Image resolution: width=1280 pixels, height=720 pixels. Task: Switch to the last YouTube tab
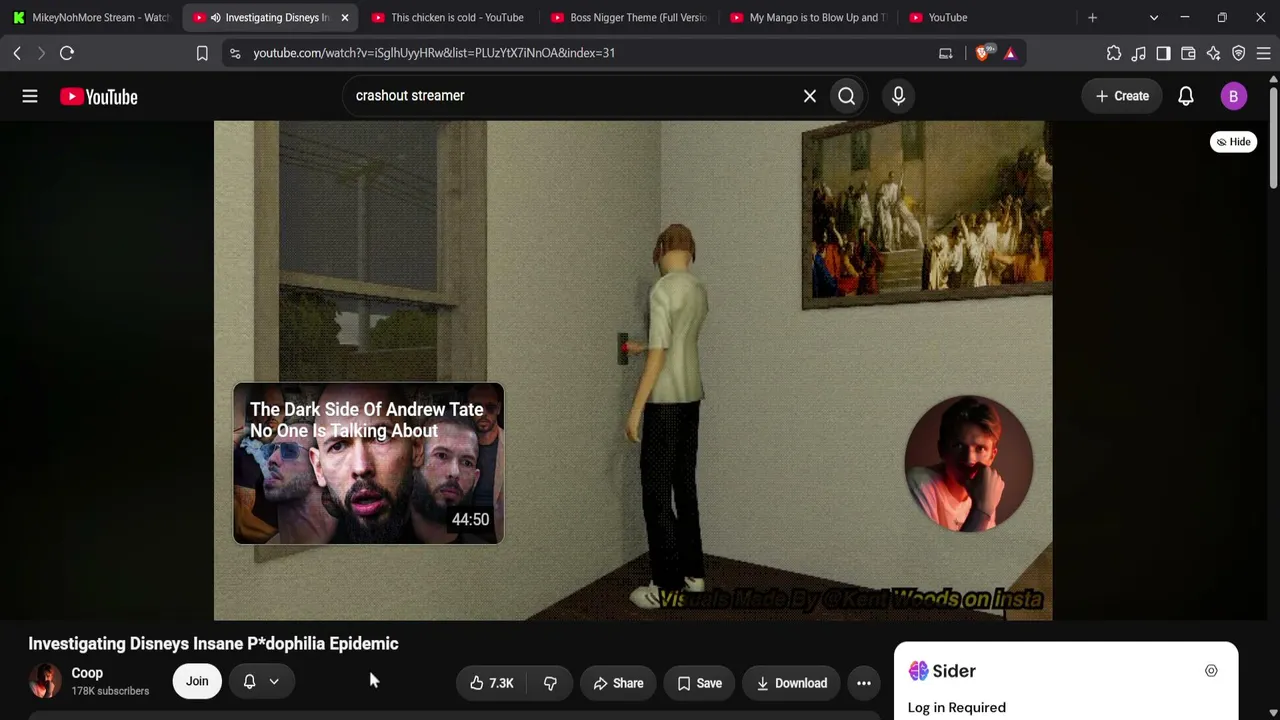[987, 17]
